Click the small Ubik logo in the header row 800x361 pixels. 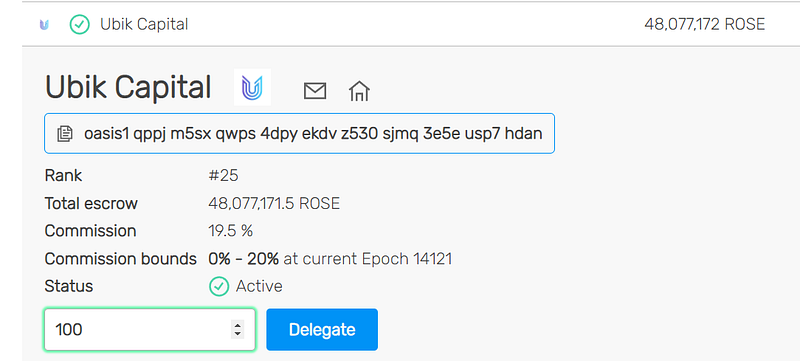(x=44, y=24)
